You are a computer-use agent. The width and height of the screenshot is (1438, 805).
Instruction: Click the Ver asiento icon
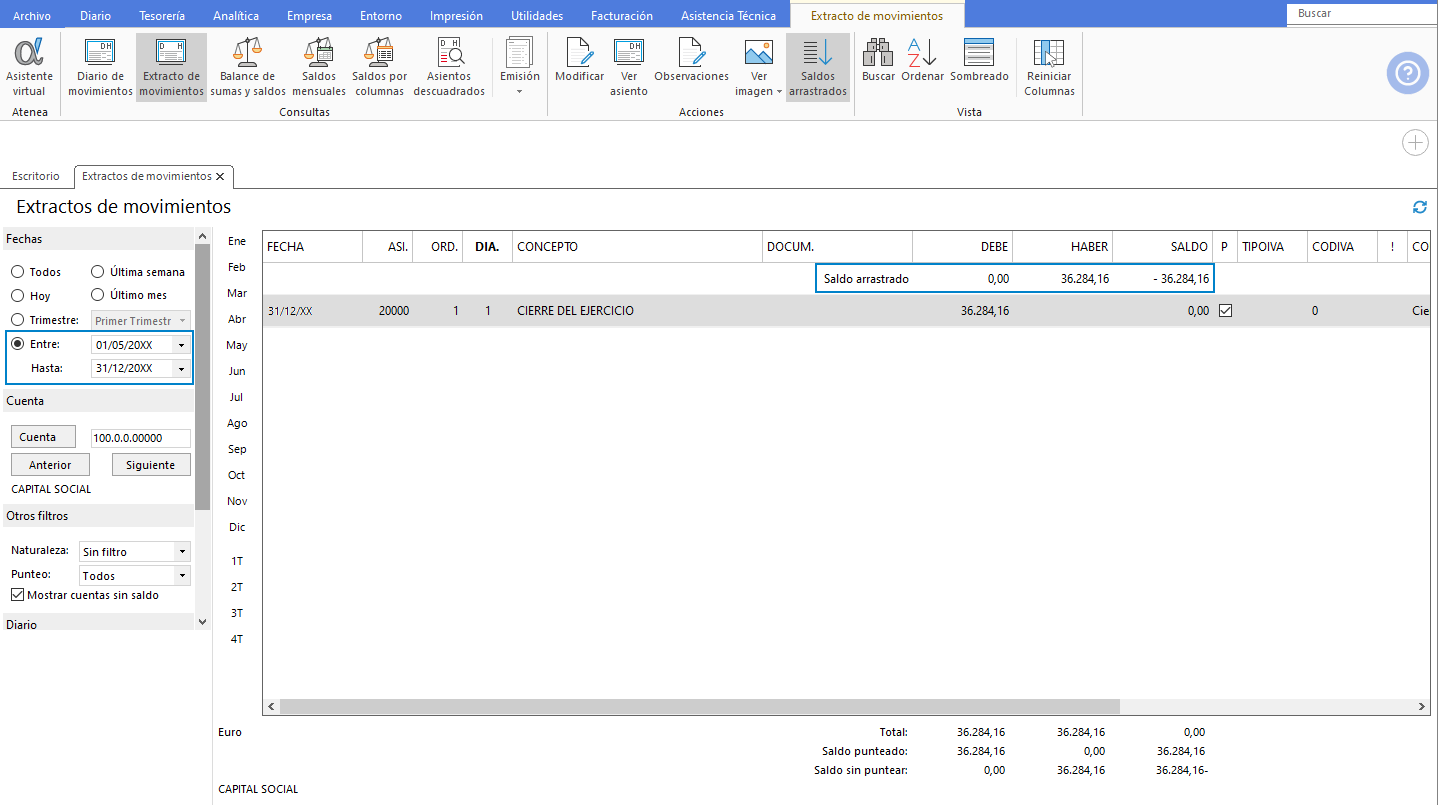(x=629, y=68)
